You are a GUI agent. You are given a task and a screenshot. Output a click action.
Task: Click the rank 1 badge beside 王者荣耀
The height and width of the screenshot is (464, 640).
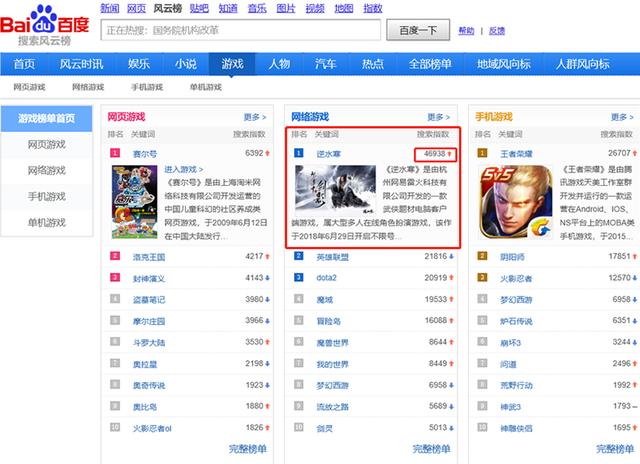point(478,153)
